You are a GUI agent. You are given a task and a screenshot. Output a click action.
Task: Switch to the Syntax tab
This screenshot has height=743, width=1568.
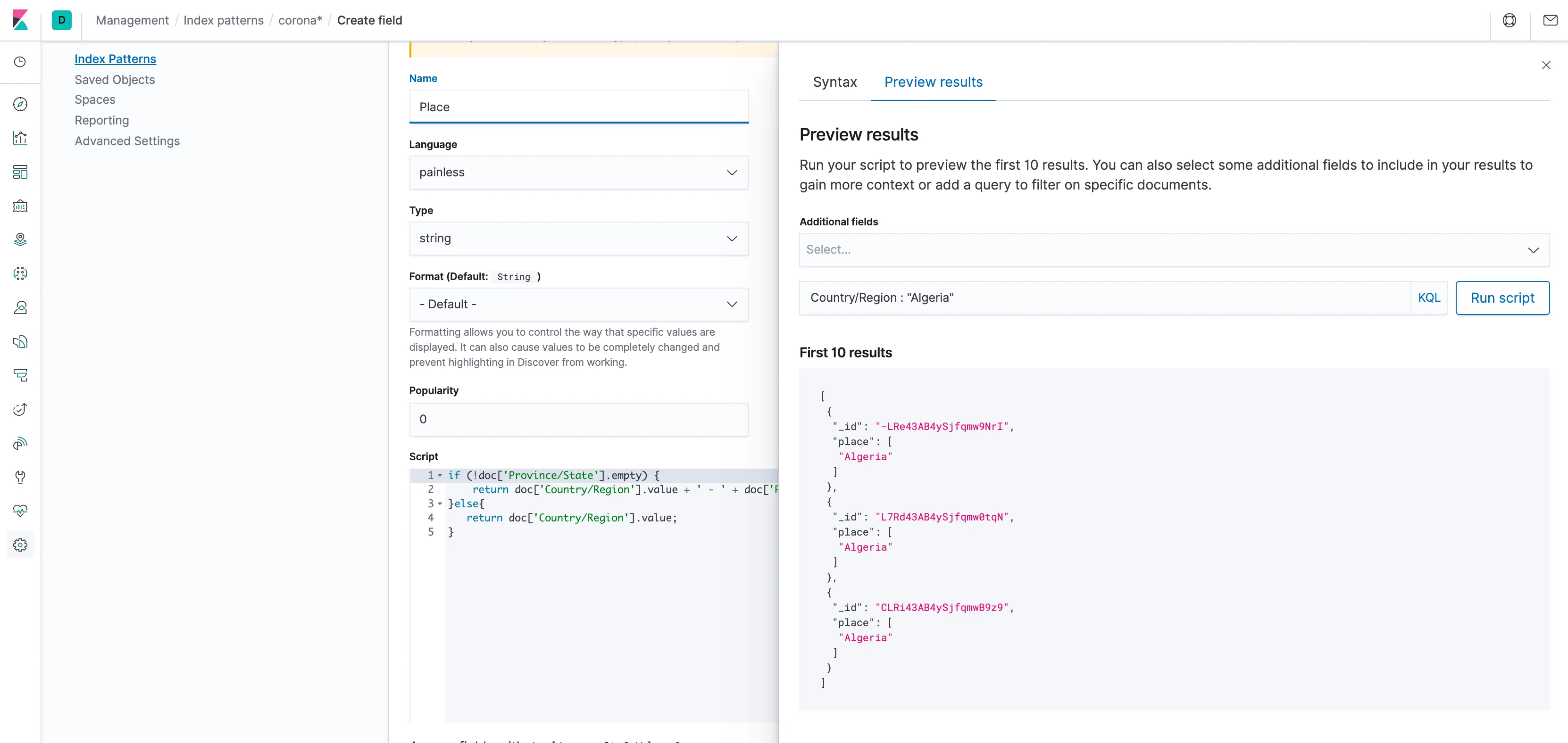pos(834,82)
